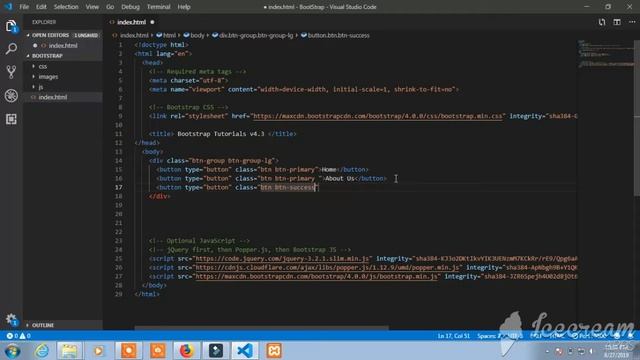Open the editor More Actions ellipsis

[x=632, y=22]
